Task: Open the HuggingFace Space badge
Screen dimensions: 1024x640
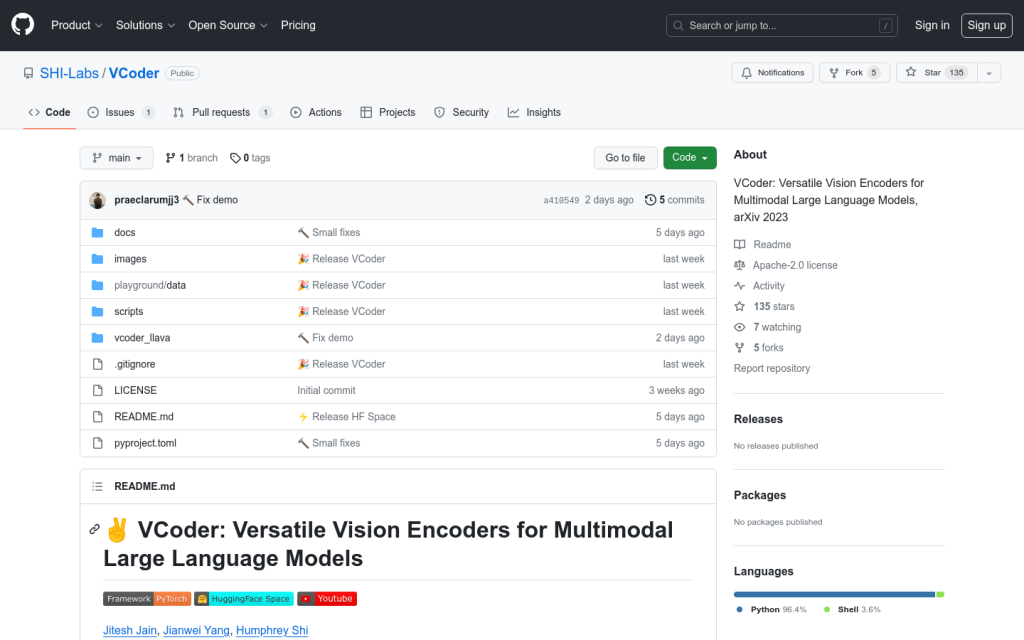Action: pyautogui.click(x=244, y=599)
